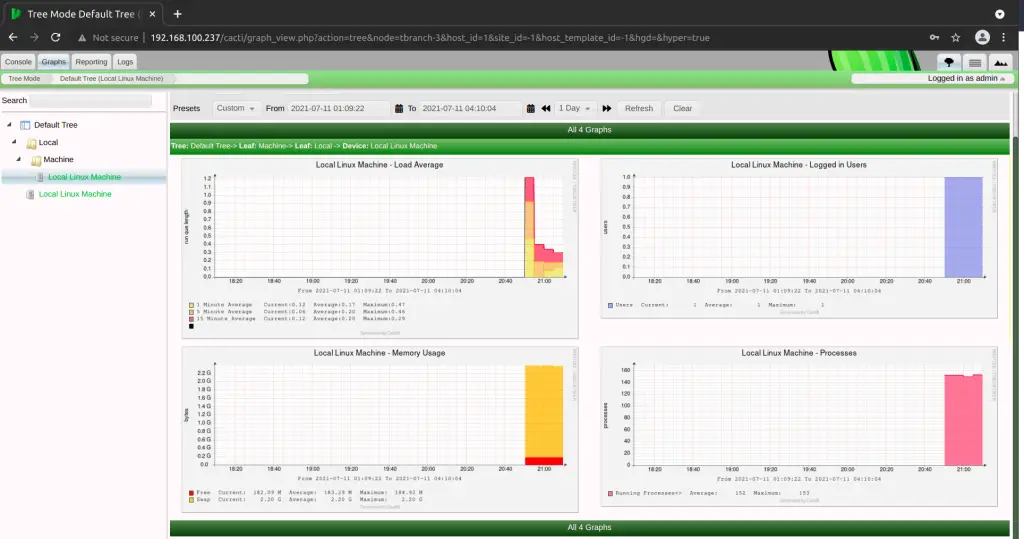The width and height of the screenshot is (1024, 539).
Task: Click the Clear button in the filter bar
Action: (x=682, y=108)
